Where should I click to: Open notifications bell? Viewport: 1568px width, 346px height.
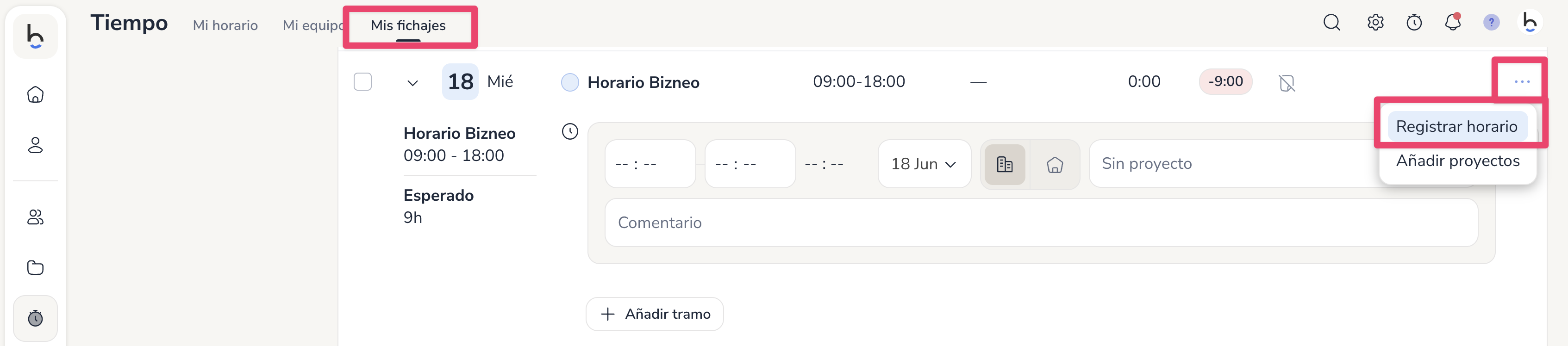[x=1452, y=23]
